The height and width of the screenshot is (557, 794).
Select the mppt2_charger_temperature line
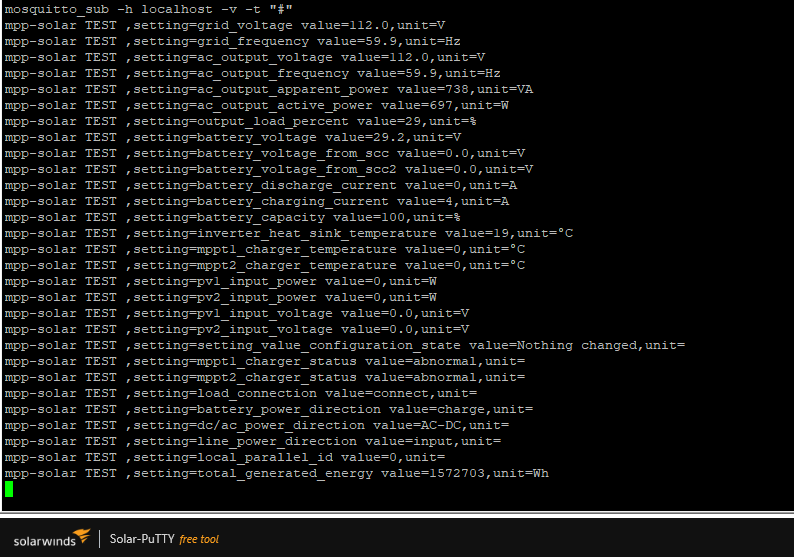point(265,265)
